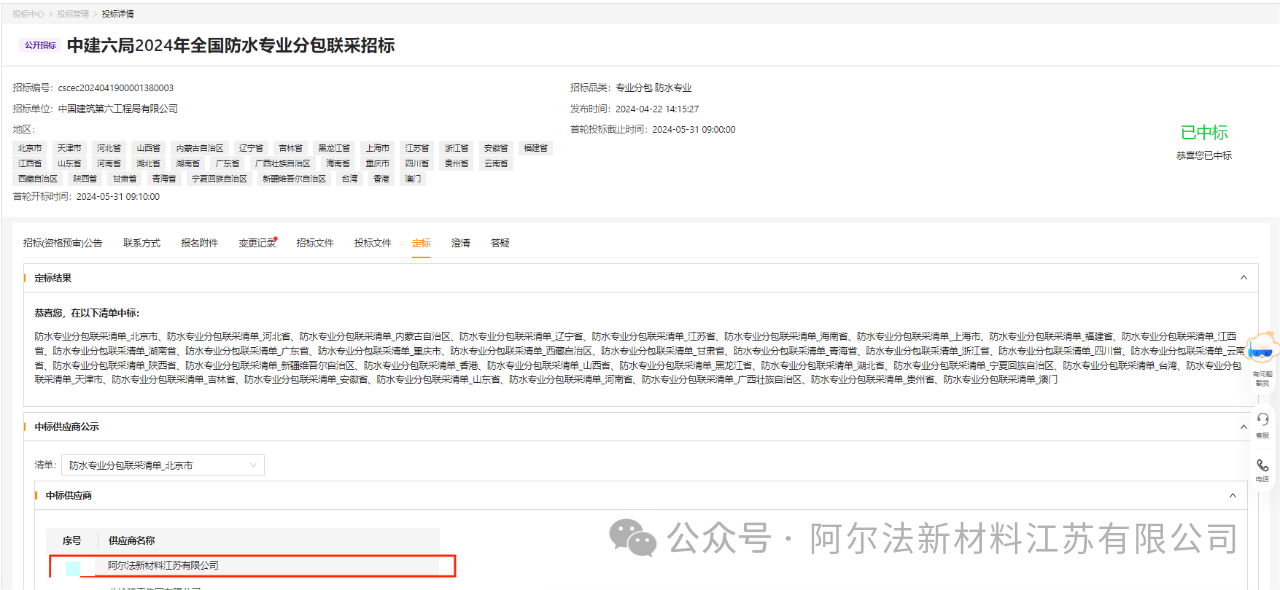Click the 恭喜您已中标 message

pos(1204,155)
